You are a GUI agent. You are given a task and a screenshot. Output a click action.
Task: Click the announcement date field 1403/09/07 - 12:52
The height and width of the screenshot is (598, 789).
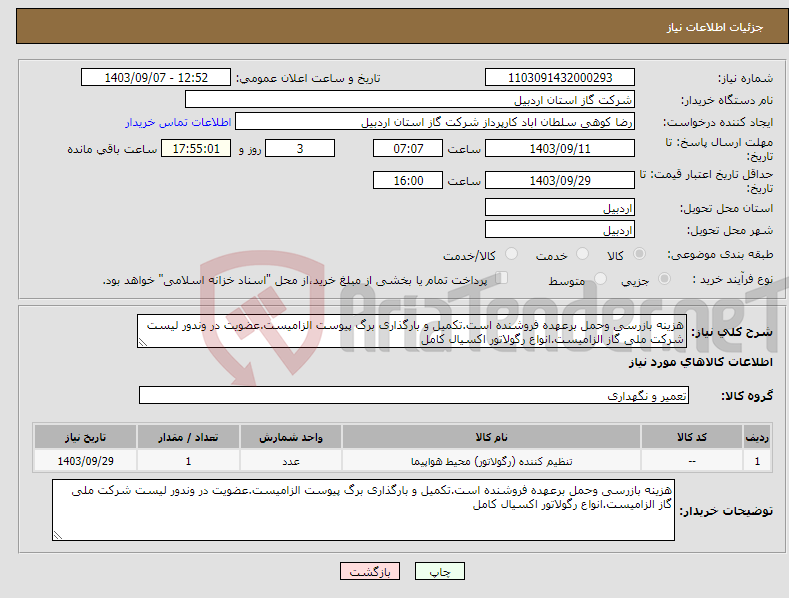pyautogui.click(x=155, y=78)
